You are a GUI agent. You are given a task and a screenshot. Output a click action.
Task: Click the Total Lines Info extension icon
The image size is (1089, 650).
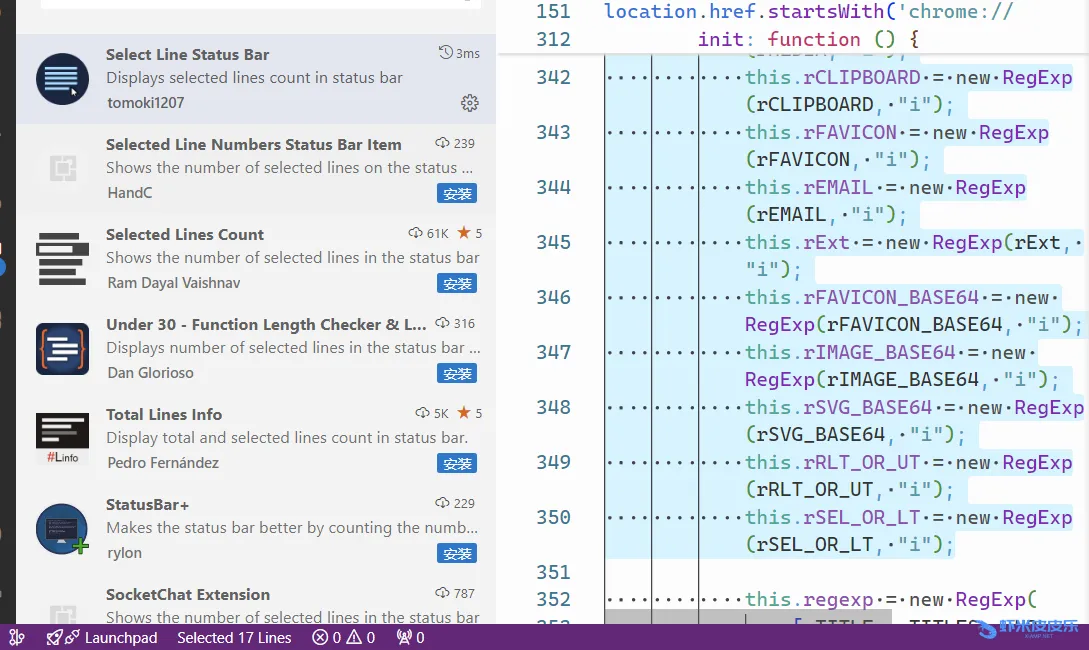(62, 439)
